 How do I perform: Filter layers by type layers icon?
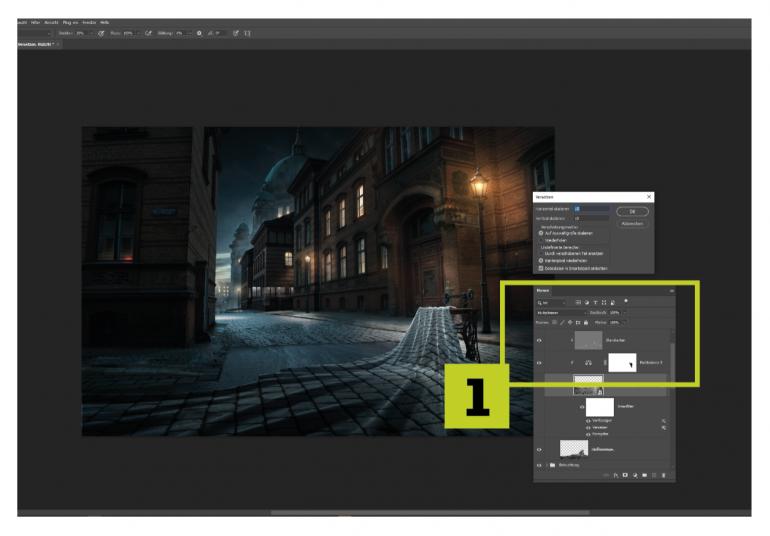tap(596, 303)
